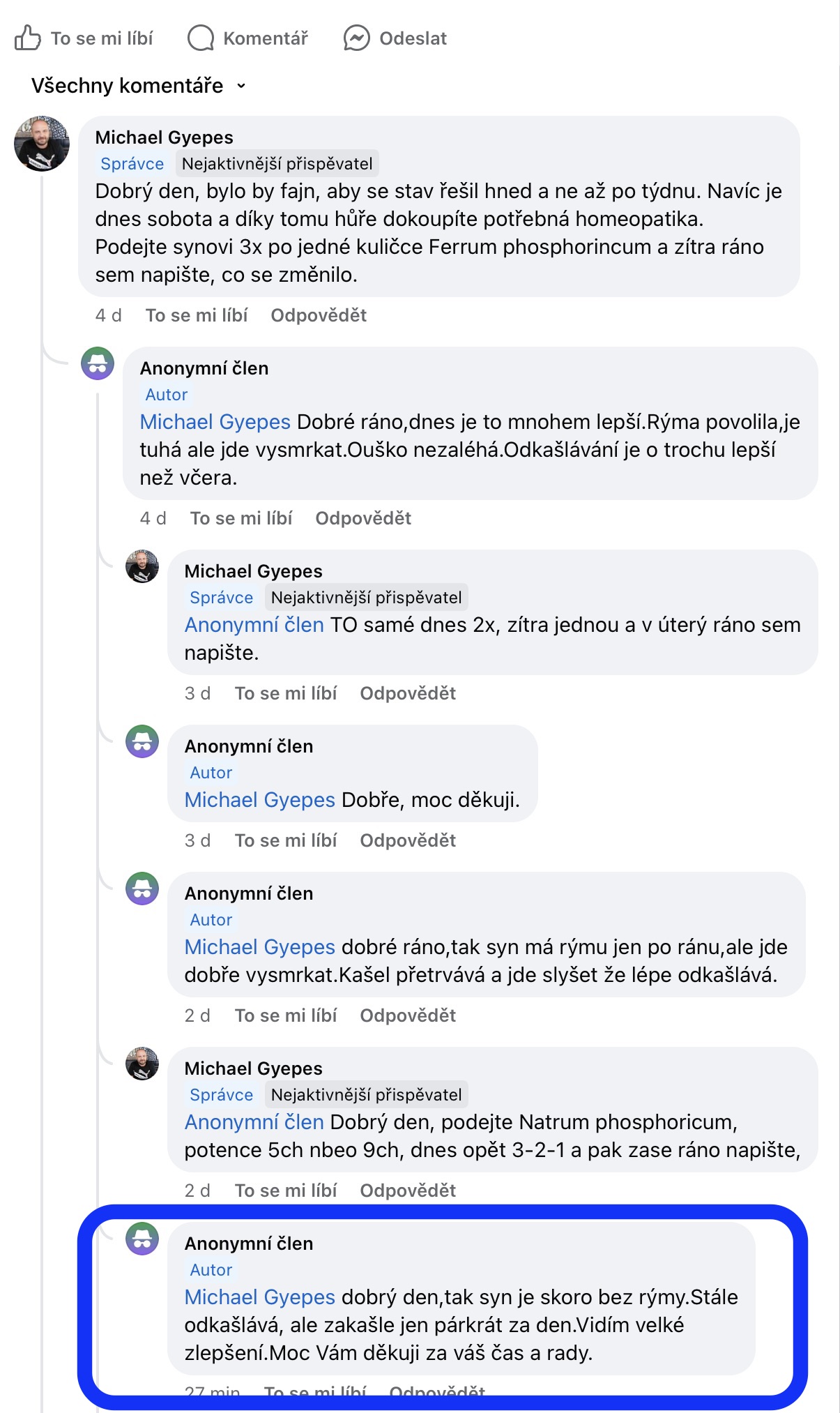Like the "Dobře, moc děkuji" reply
Viewport: 840px width, 1413px height.
pos(286,840)
